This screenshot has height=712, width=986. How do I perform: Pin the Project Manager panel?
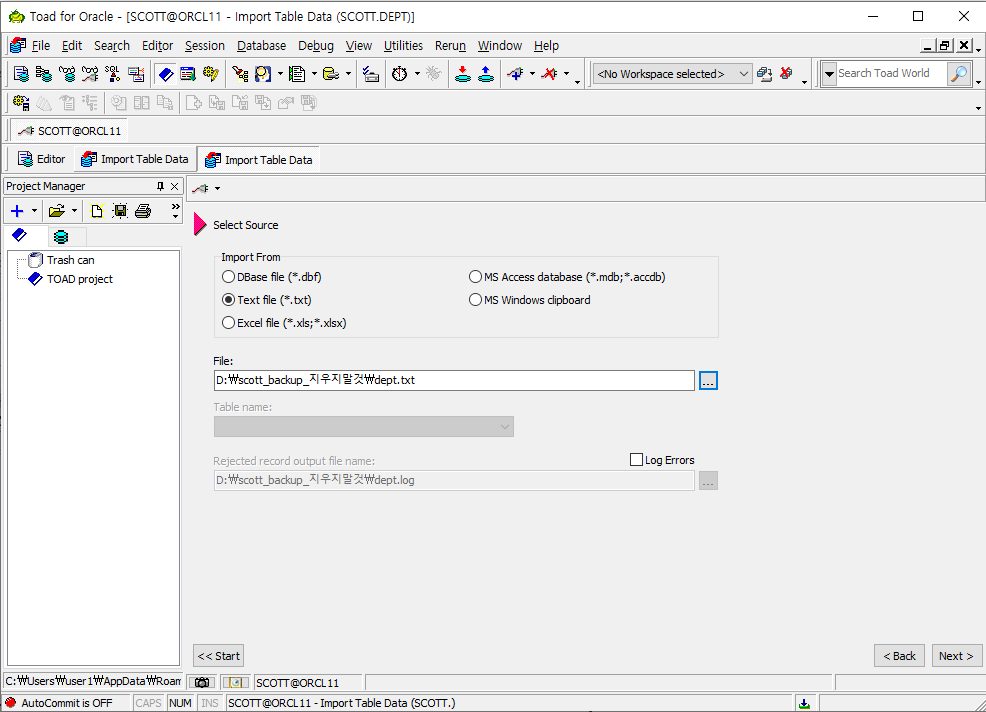[160, 186]
